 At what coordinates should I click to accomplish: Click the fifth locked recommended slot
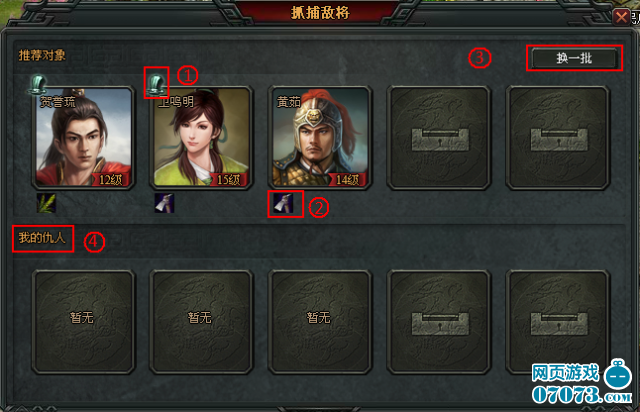click(558, 138)
